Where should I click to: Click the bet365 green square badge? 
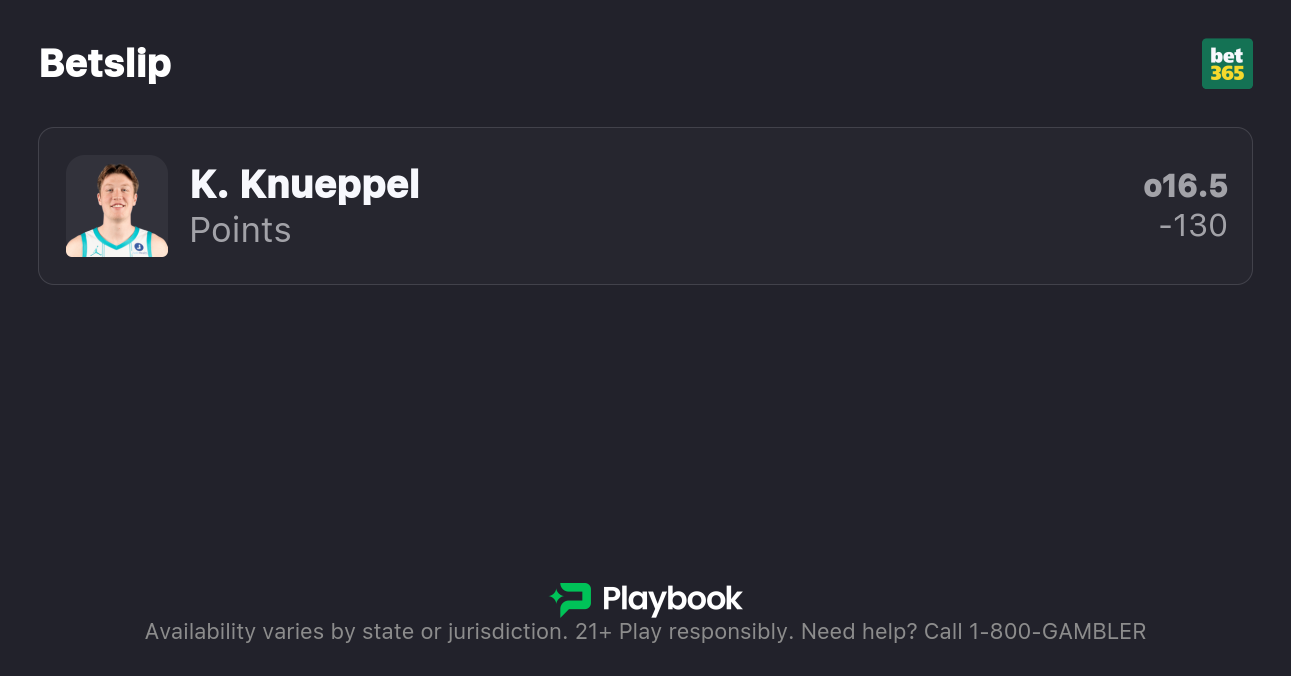(1227, 63)
